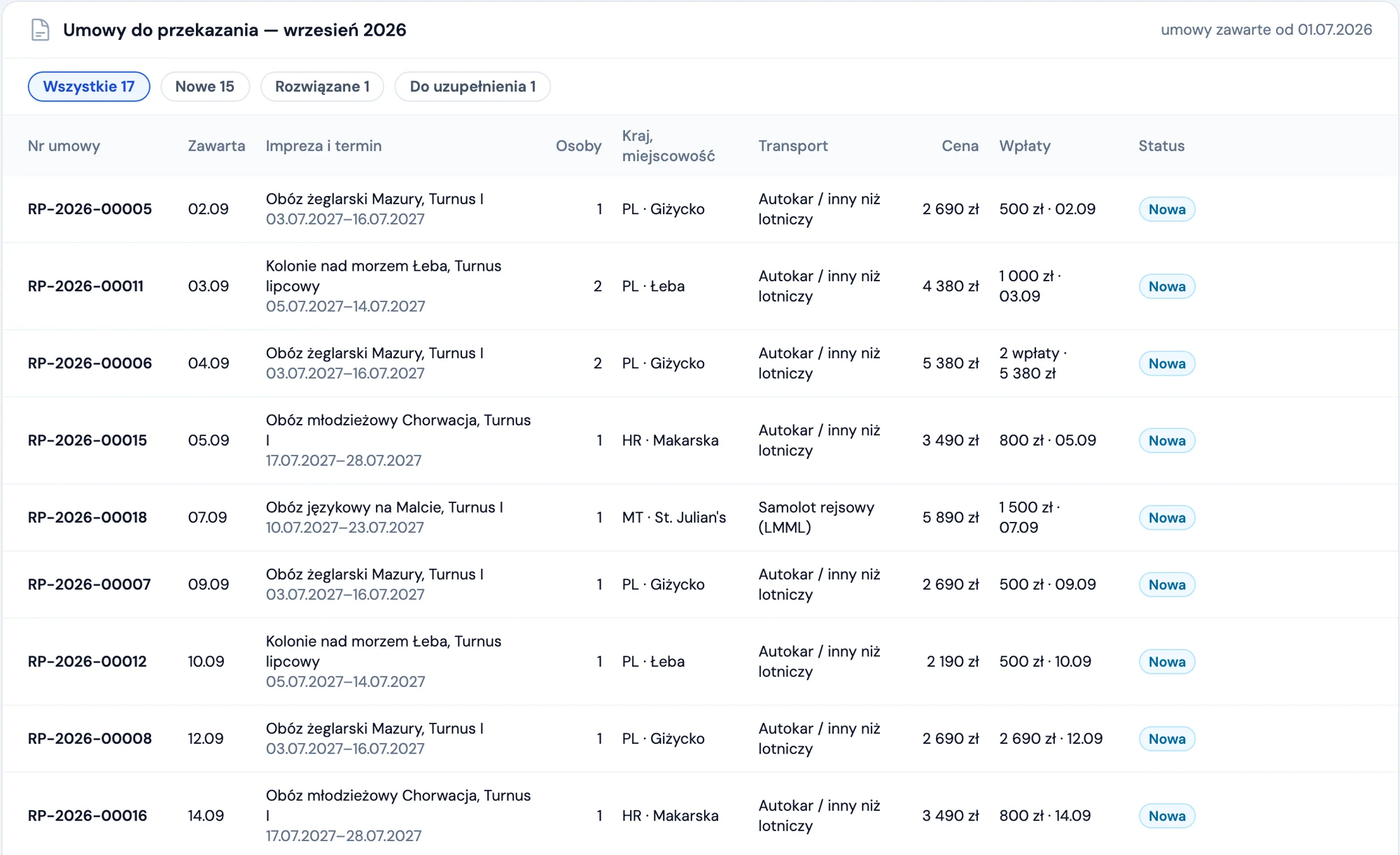Click Obóz językowy na Malcie, Turnus I
1400x855 pixels.
pos(384,507)
